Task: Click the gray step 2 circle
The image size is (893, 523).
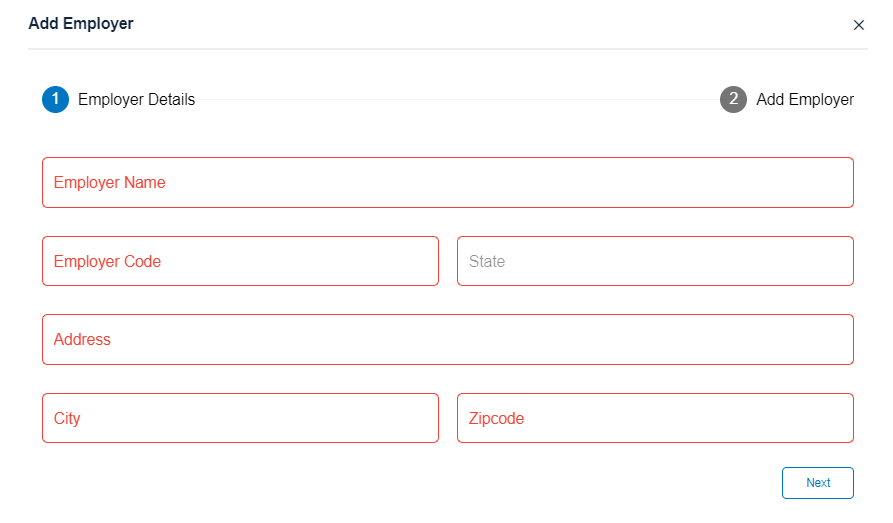Action: tap(733, 100)
